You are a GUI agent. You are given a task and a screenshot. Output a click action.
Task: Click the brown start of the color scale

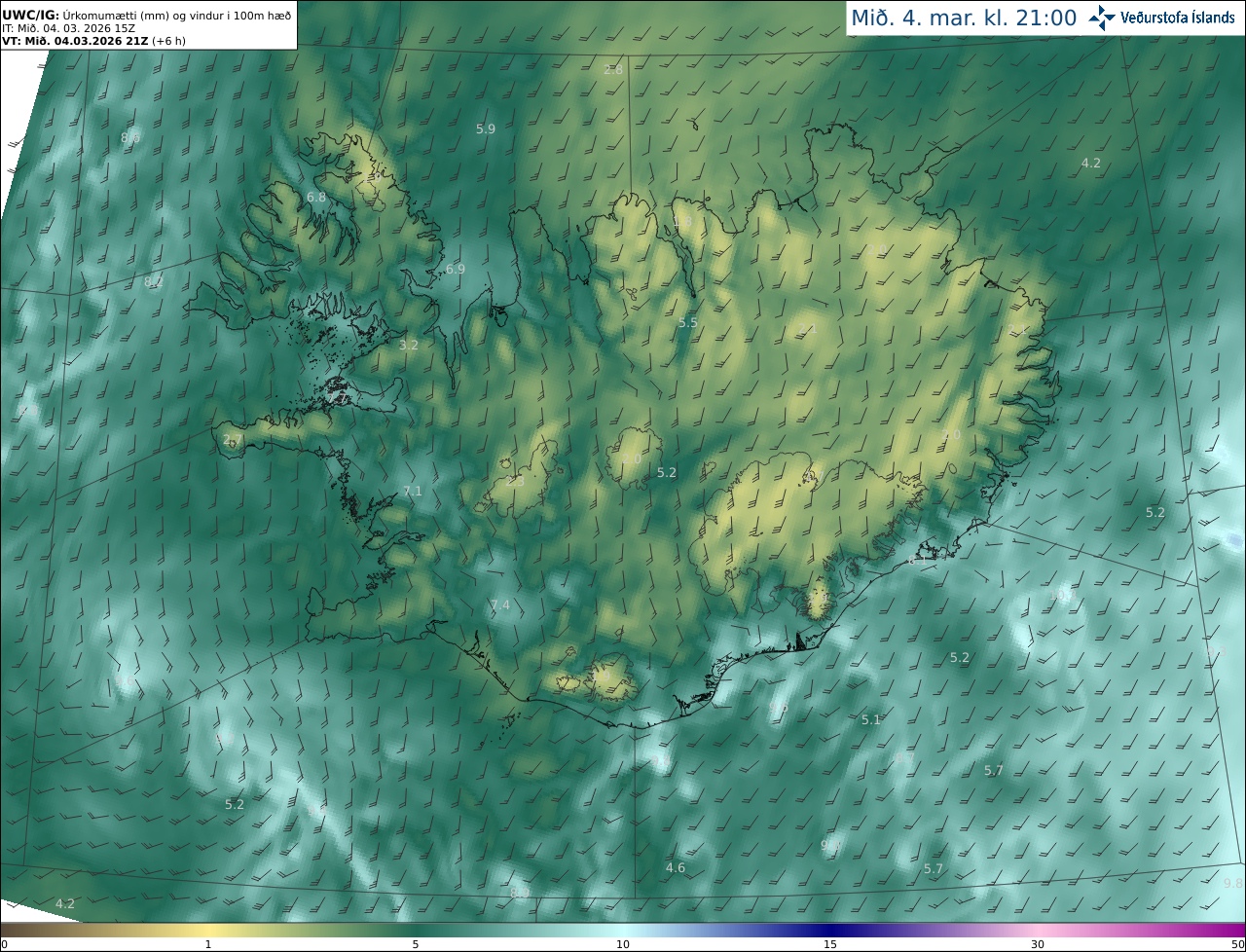tap(15, 930)
